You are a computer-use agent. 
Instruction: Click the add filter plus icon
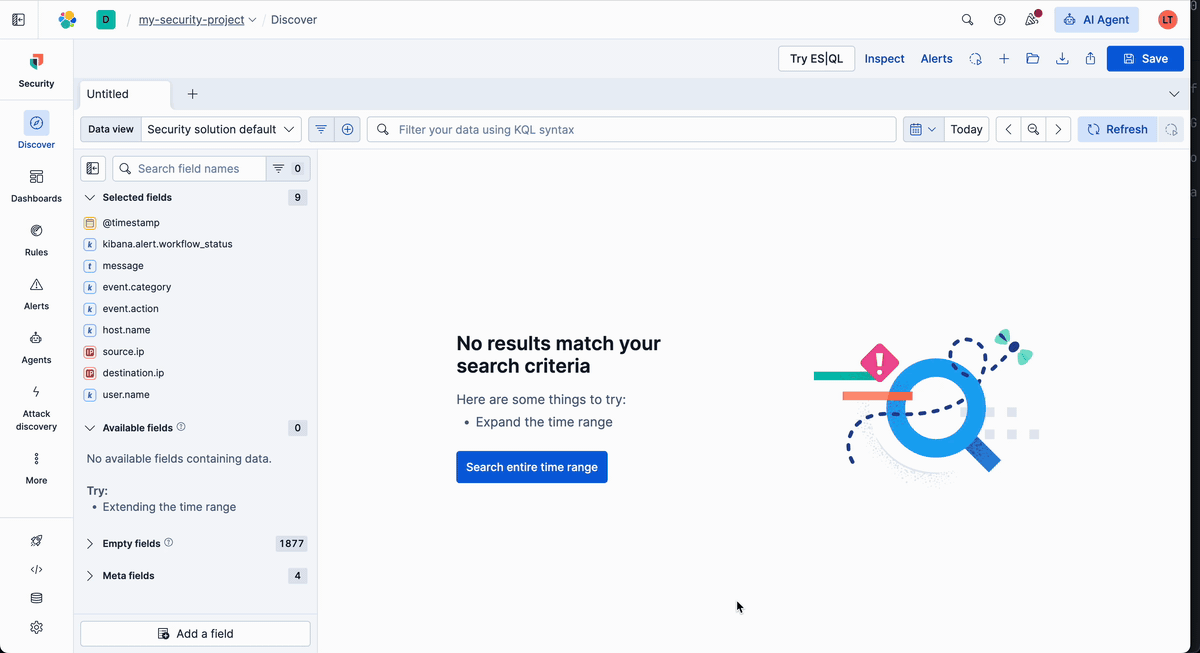pyautogui.click(x=348, y=129)
